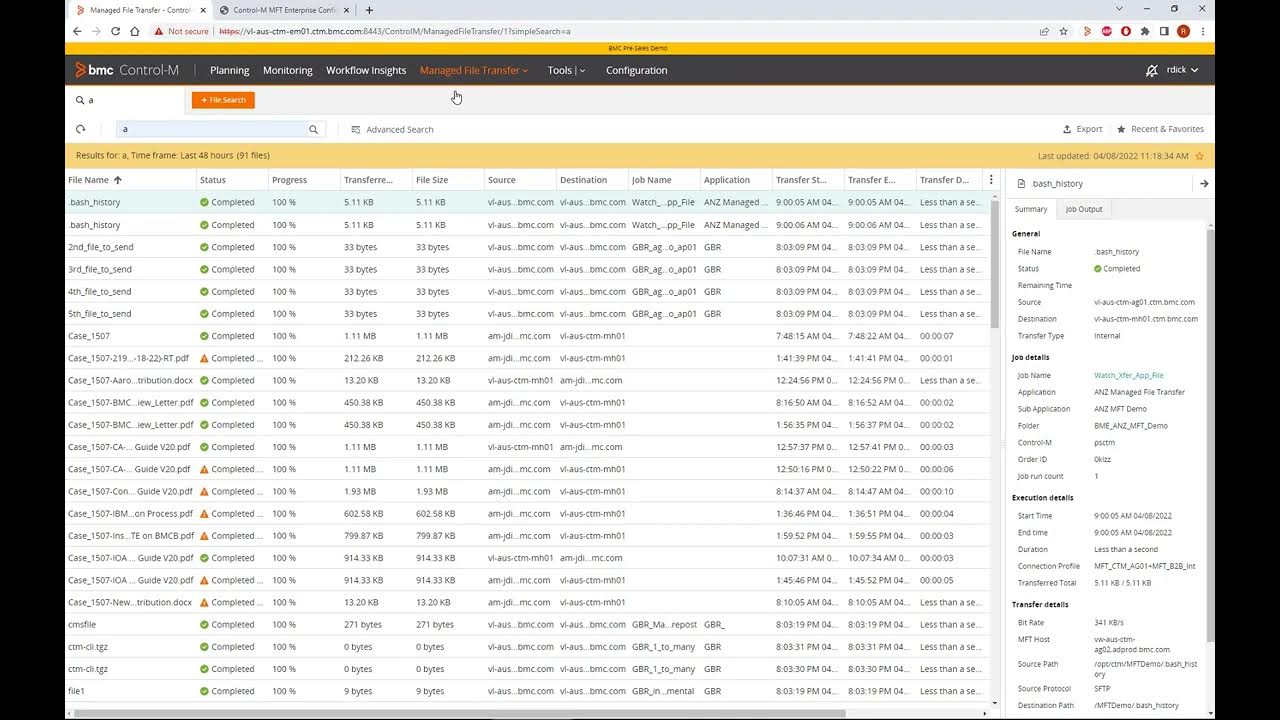Viewport: 1280px width, 720px height.
Task: Select the Summary tab
Action: tap(1030, 209)
